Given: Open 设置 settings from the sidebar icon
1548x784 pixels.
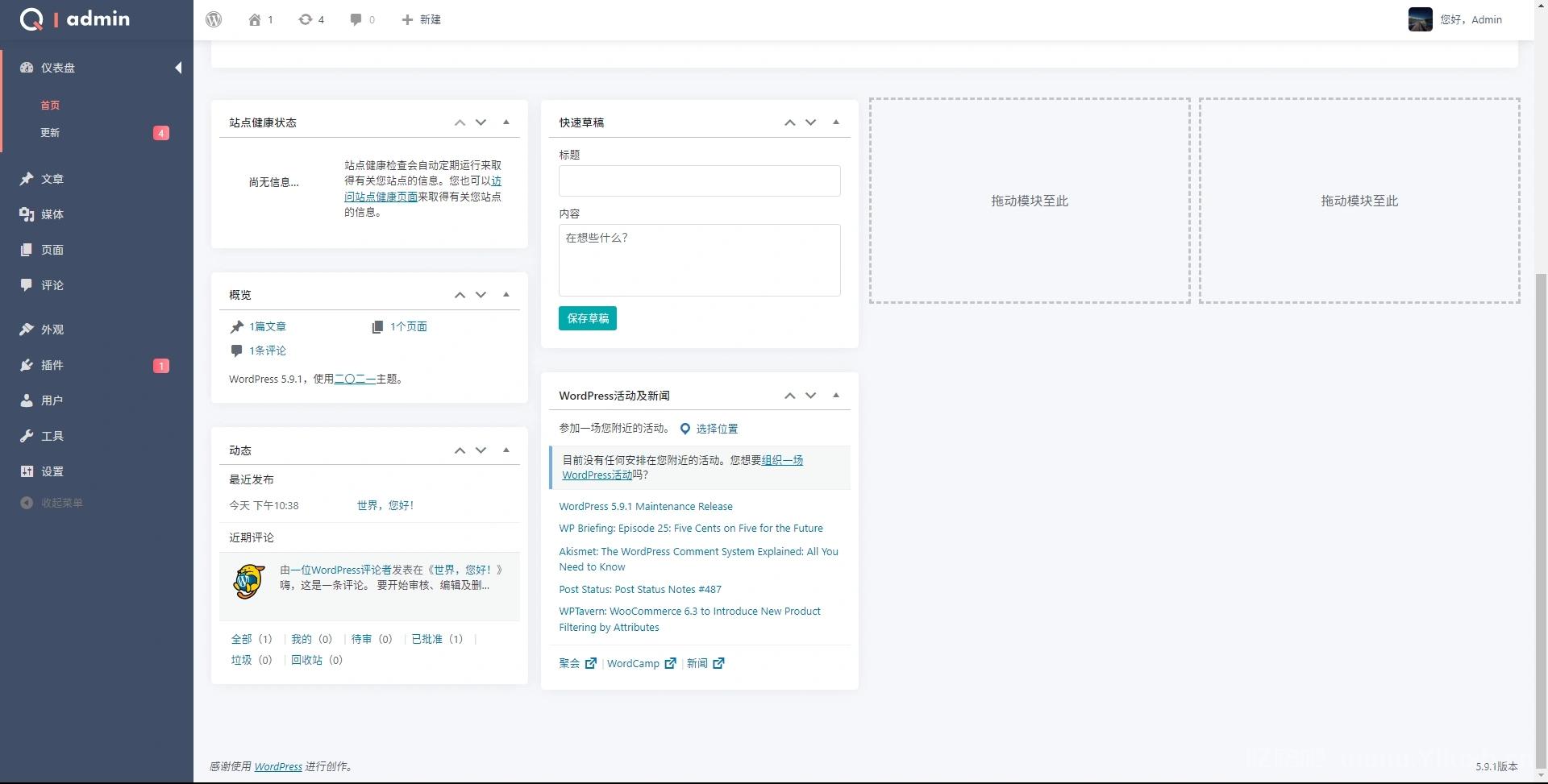Looking at the screenshot, I should pyautogui.click(x=27, y=471).
